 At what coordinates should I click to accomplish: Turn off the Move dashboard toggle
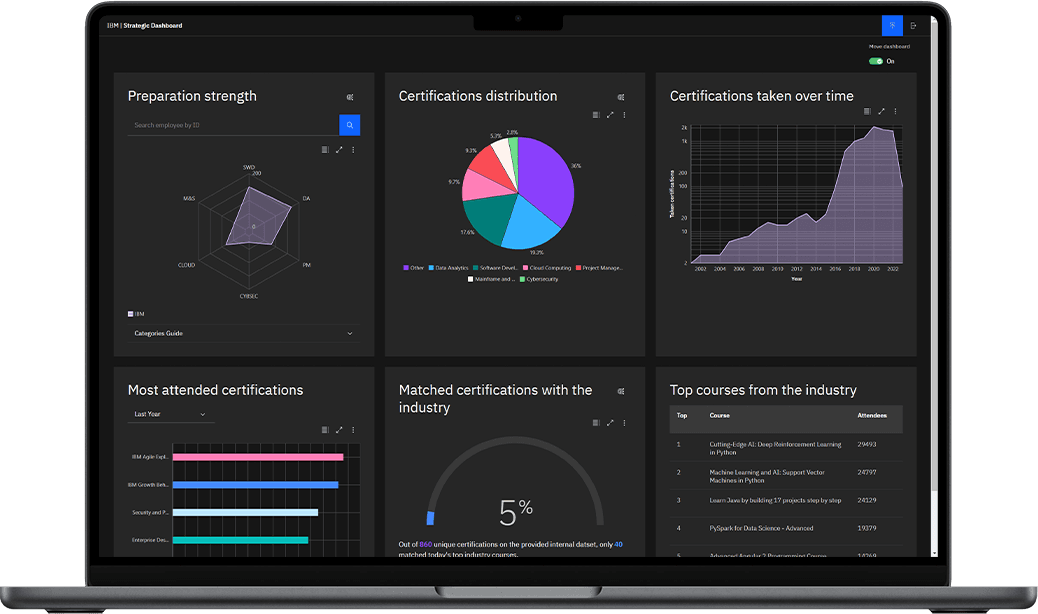tap(875, 61)
